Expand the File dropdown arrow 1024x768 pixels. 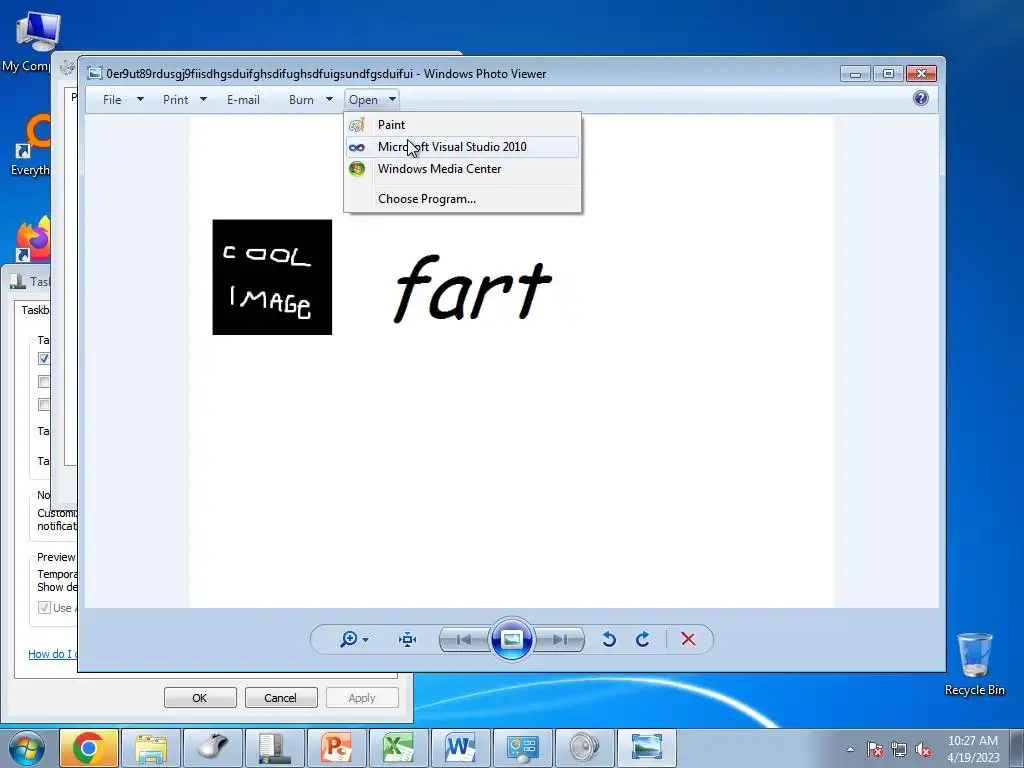[140, 99]
